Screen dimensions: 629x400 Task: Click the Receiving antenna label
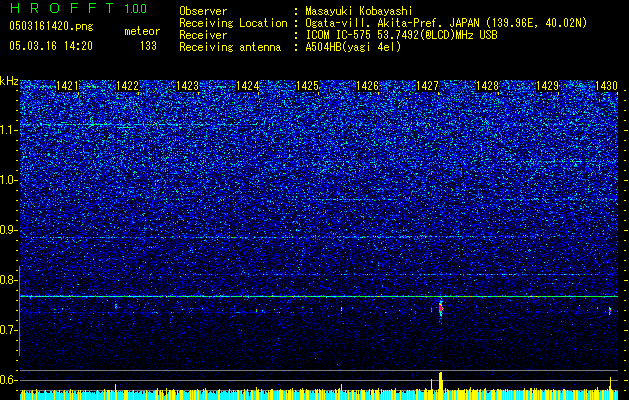230,47
